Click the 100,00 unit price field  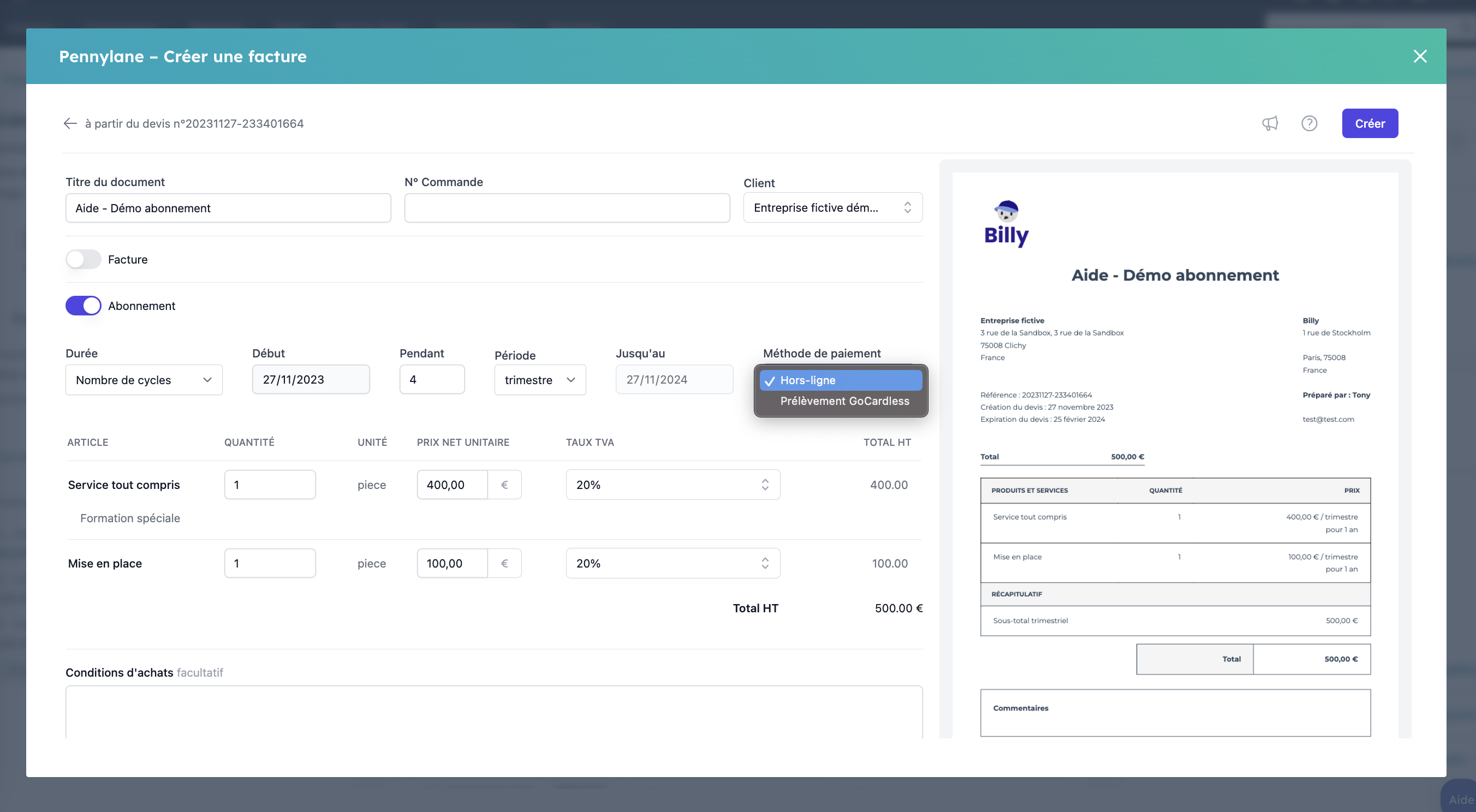tap(452, 564)
